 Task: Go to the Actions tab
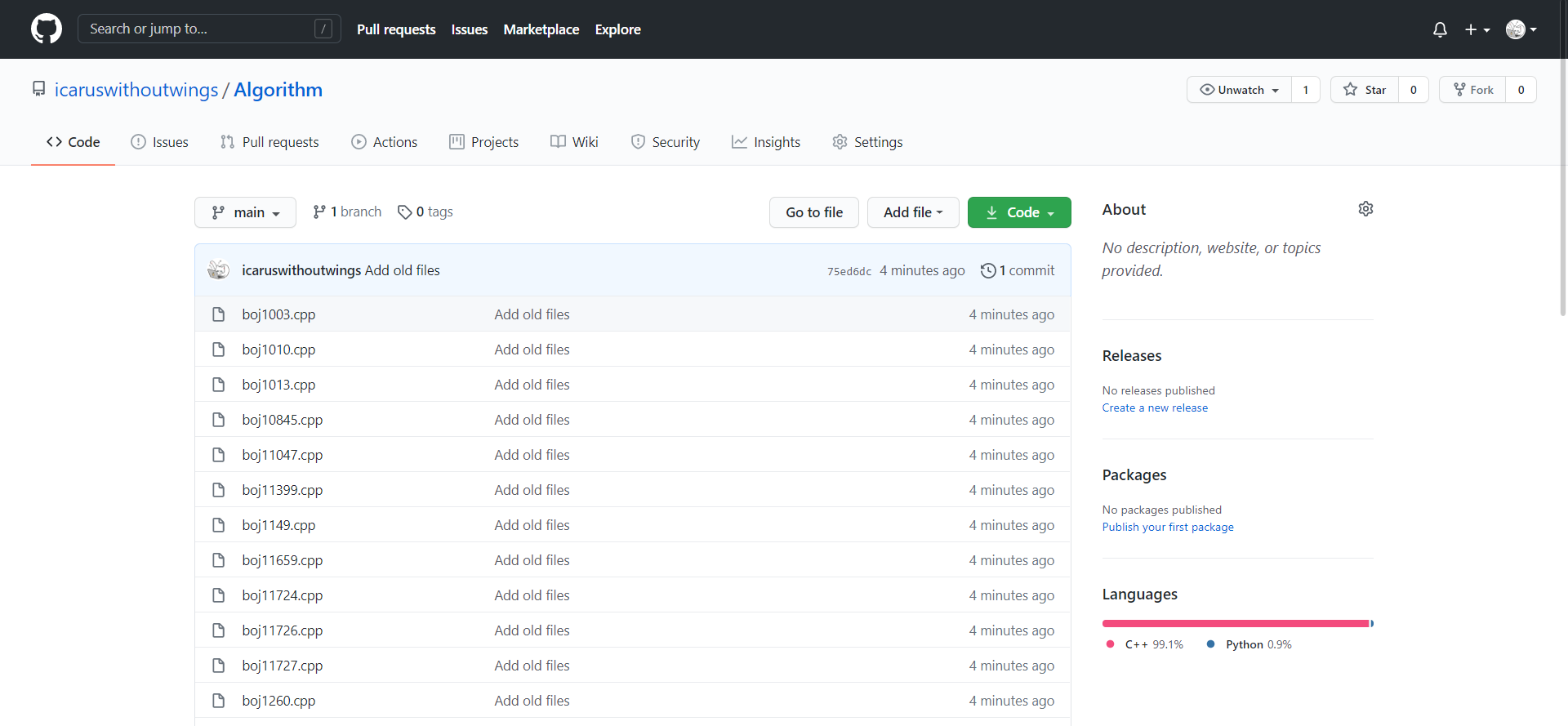[x=384, y=142]
